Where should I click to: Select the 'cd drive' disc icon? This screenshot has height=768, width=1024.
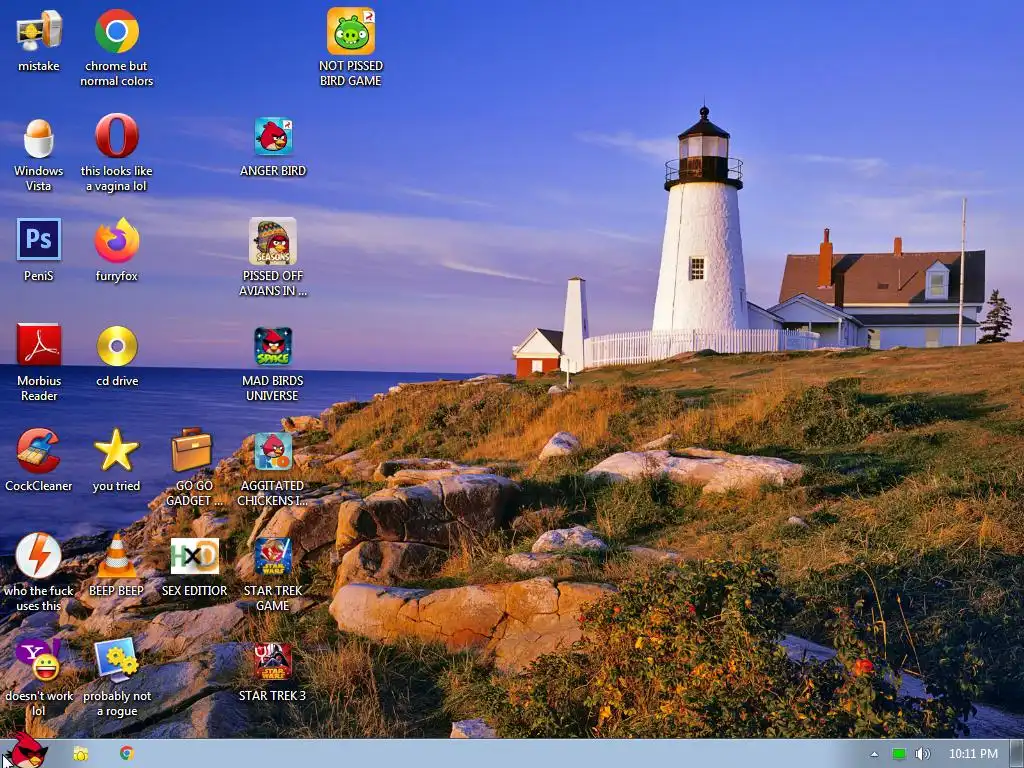tap(117, 345)
